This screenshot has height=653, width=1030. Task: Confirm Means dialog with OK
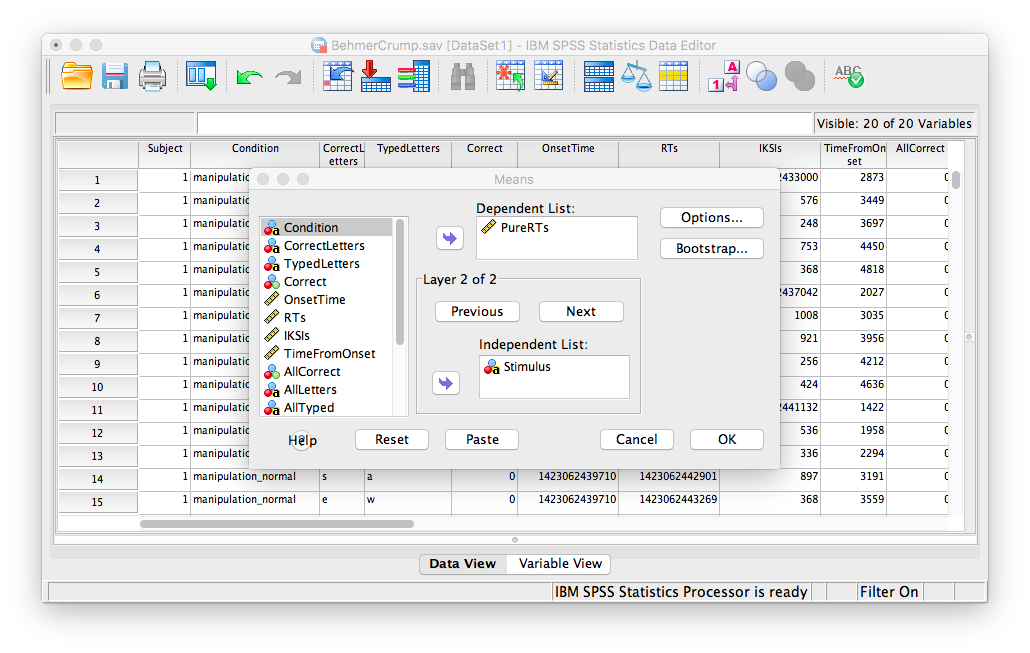(727, 439)
